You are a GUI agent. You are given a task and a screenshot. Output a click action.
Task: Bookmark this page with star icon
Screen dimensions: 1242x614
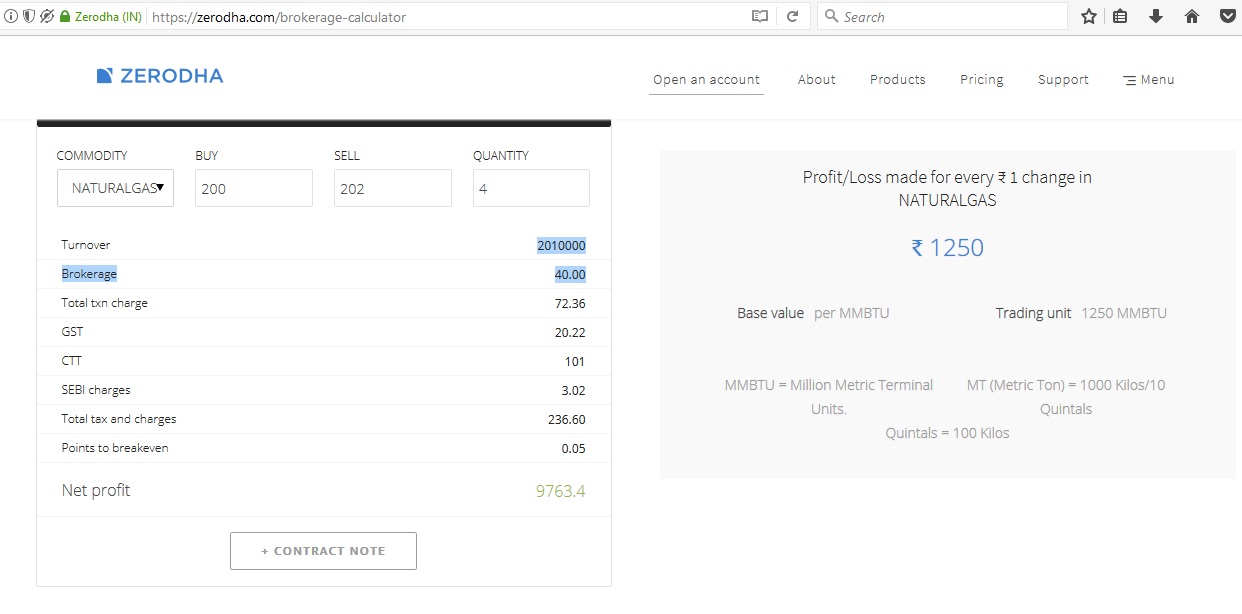point(1089,16)
